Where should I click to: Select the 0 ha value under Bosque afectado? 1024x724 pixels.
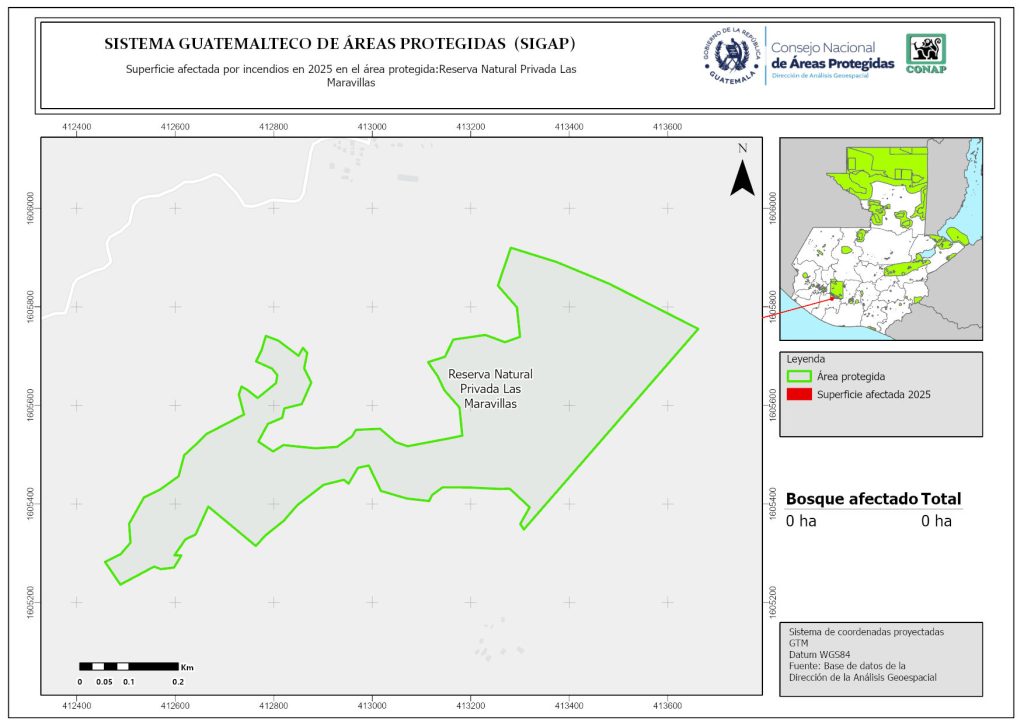(x=802, y=521)
